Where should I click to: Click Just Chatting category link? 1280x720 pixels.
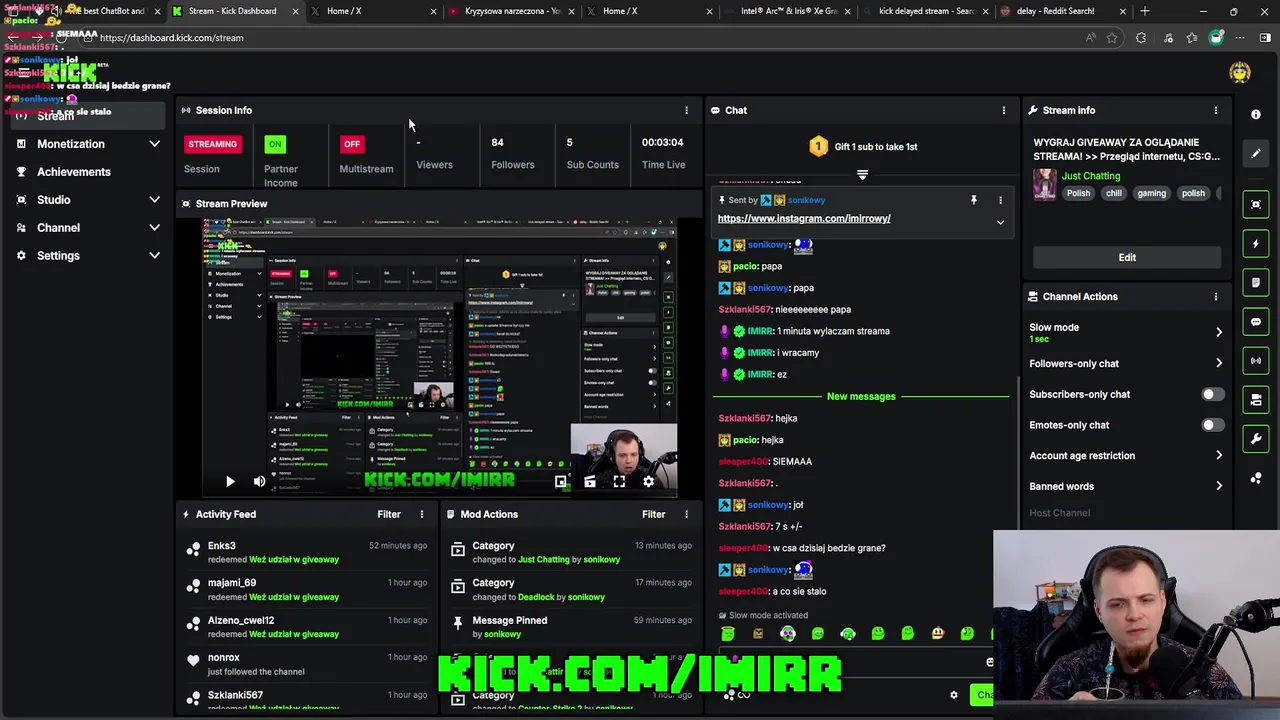[x=1091, y=176]
